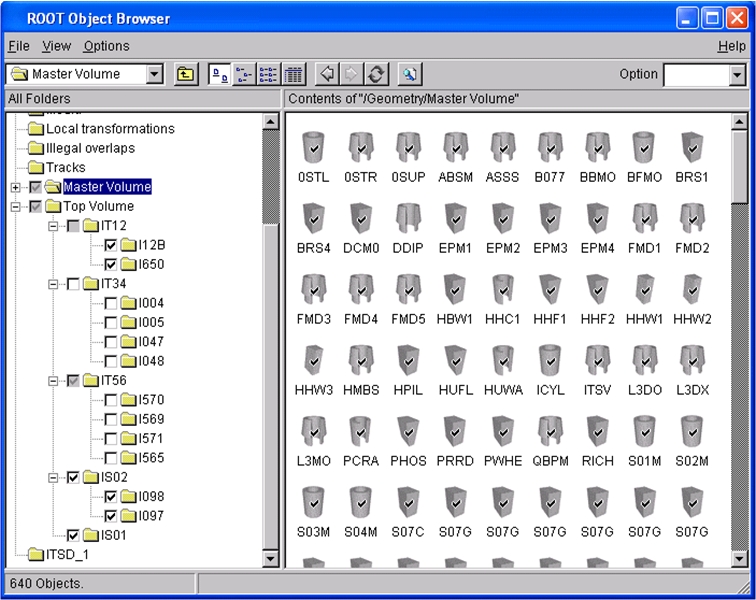Click the up one level folder icon
Viewport: 756px width, 600px height.
185,74
